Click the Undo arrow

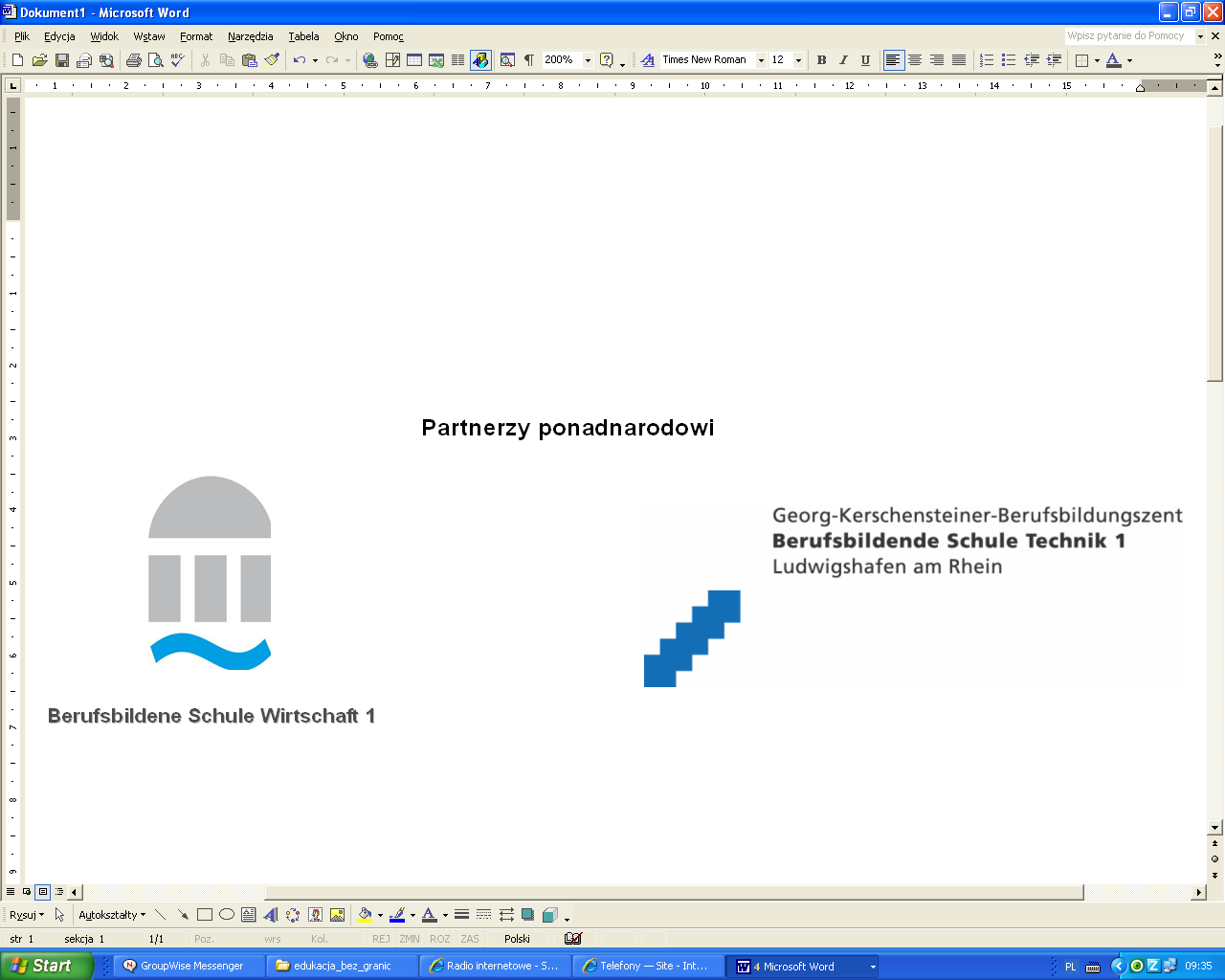coord(300,60)
